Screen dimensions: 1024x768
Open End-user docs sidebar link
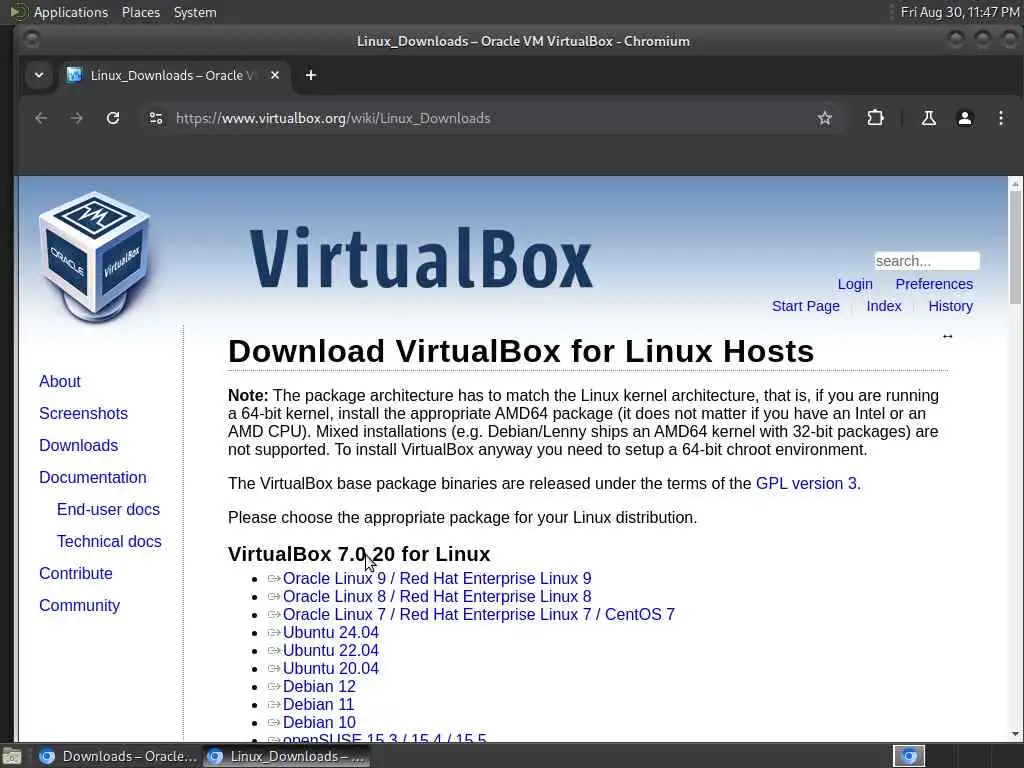pos(108,509)
